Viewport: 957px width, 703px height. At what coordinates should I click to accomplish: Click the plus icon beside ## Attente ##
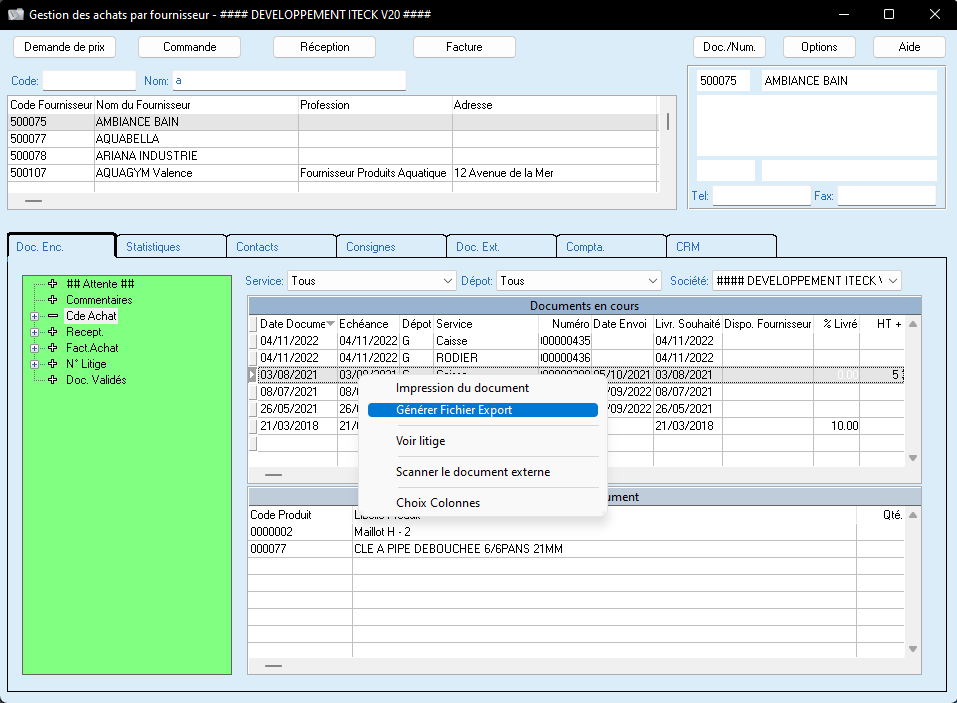53,284
